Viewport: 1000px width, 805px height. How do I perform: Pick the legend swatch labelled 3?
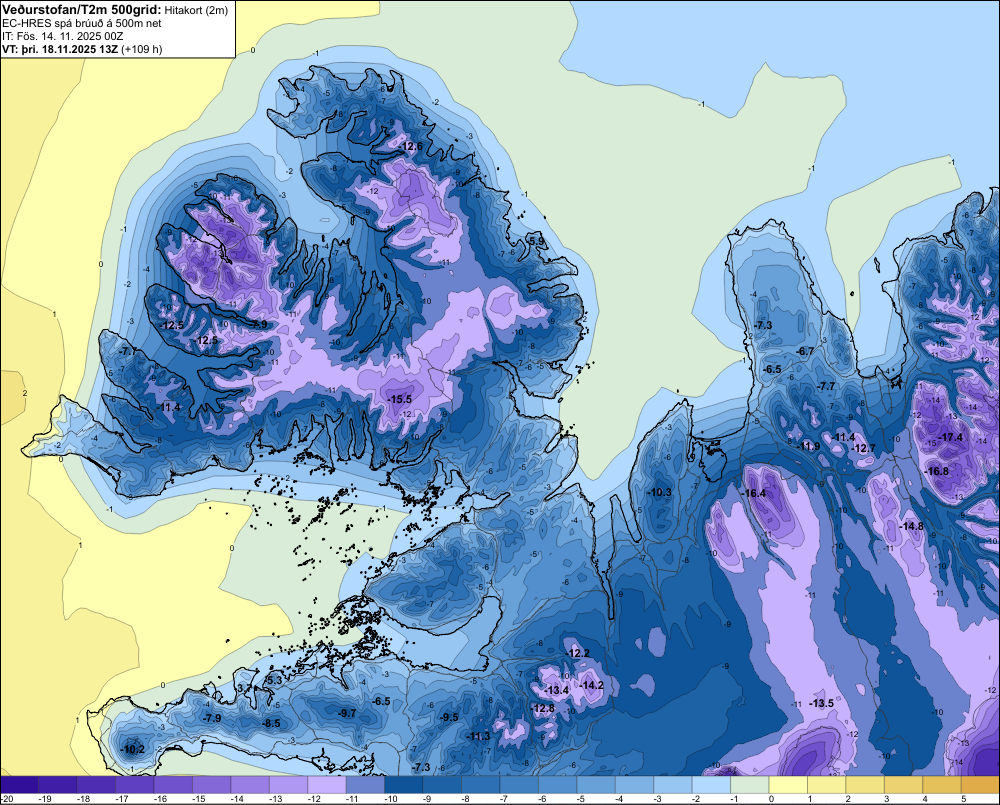904,785
